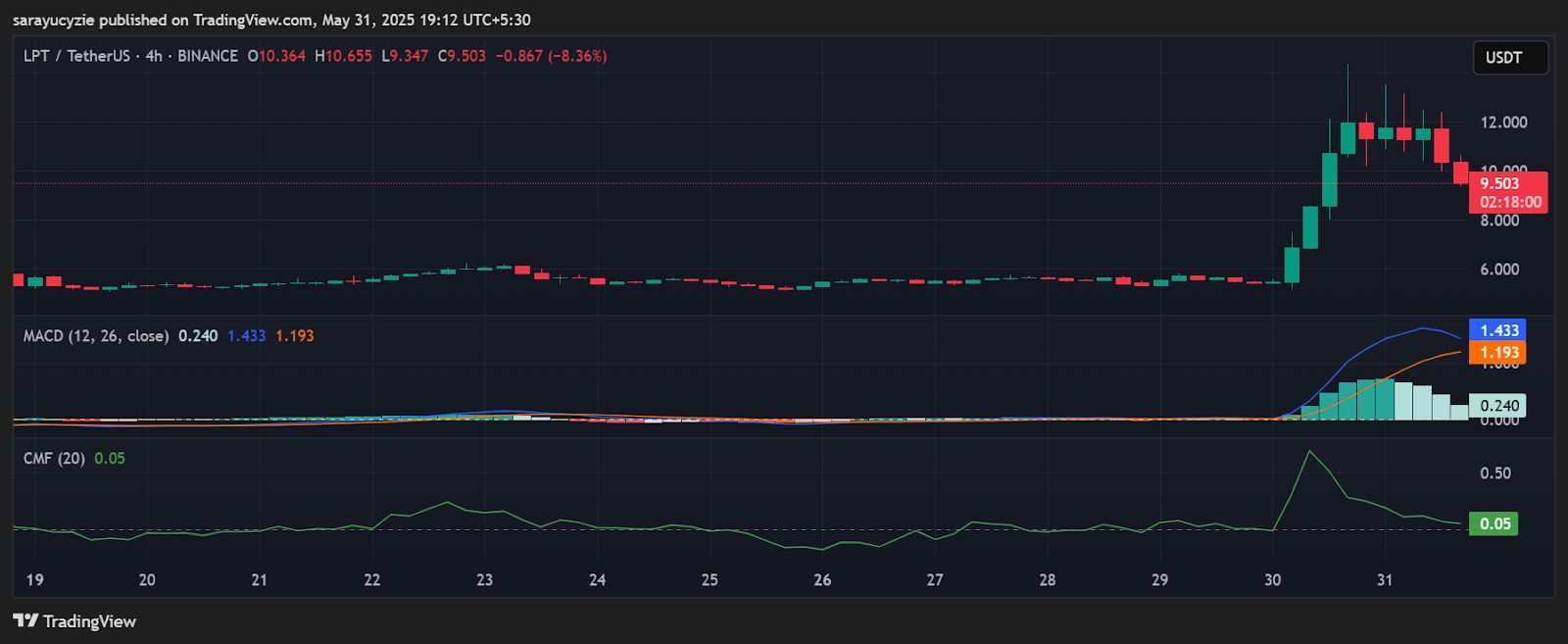Click the LPT / TetherUS symbol title
Screen dimensions: 1568x644
(x=76, y=56)
